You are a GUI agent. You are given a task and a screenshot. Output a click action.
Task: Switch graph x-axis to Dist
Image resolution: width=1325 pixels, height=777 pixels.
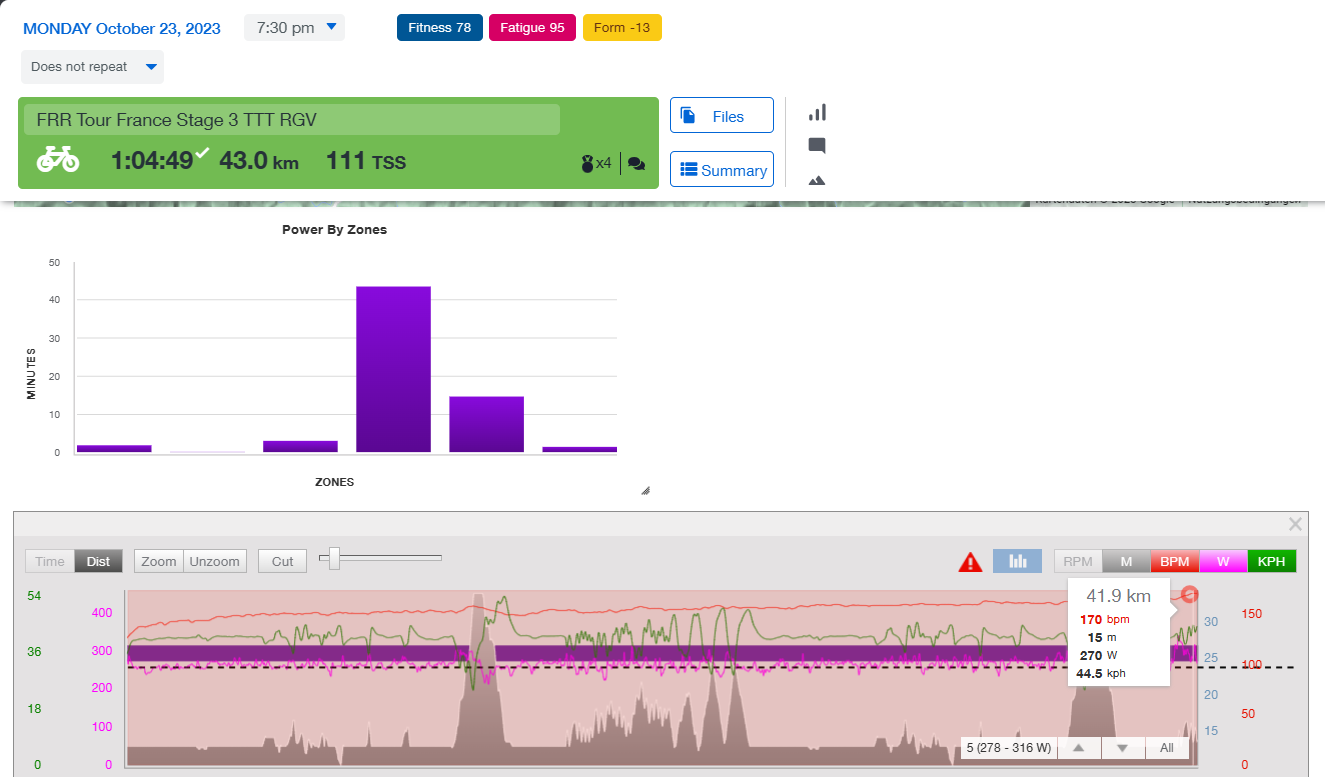click(99, 561)
